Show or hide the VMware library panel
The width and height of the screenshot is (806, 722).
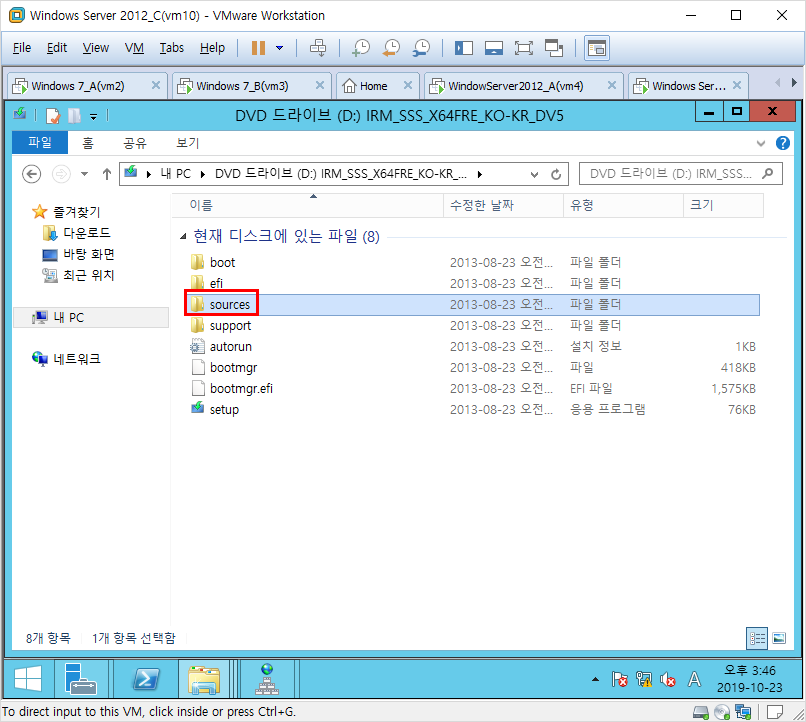tap(464, 48)
